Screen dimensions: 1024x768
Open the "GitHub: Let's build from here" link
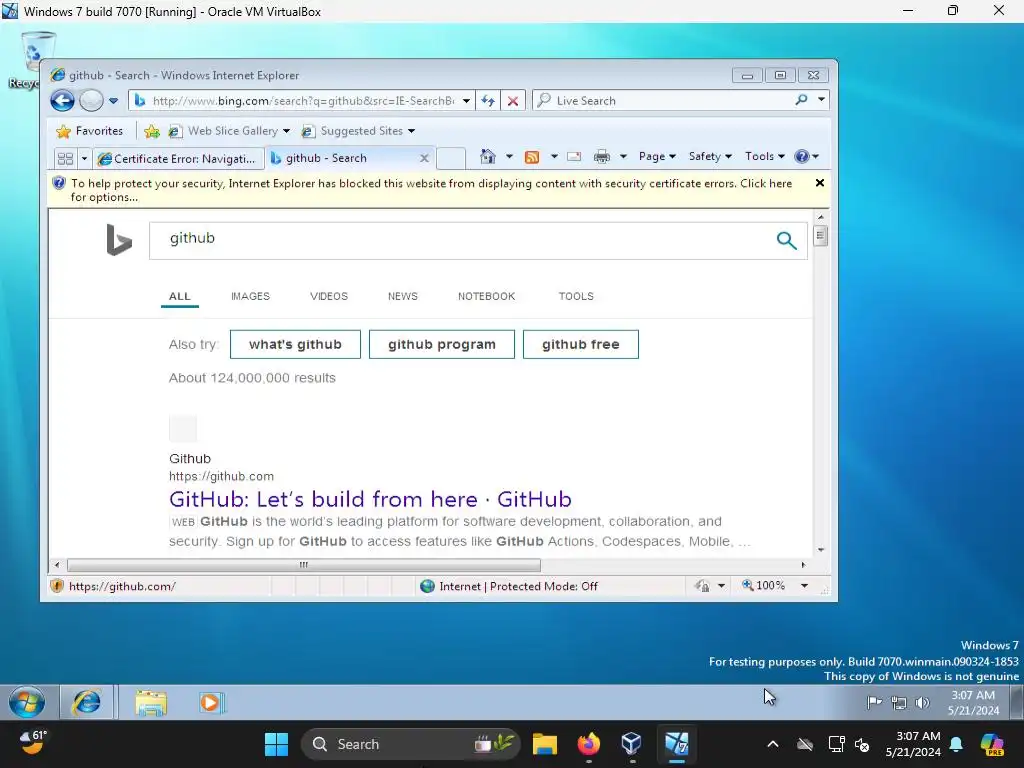[370, 500]
